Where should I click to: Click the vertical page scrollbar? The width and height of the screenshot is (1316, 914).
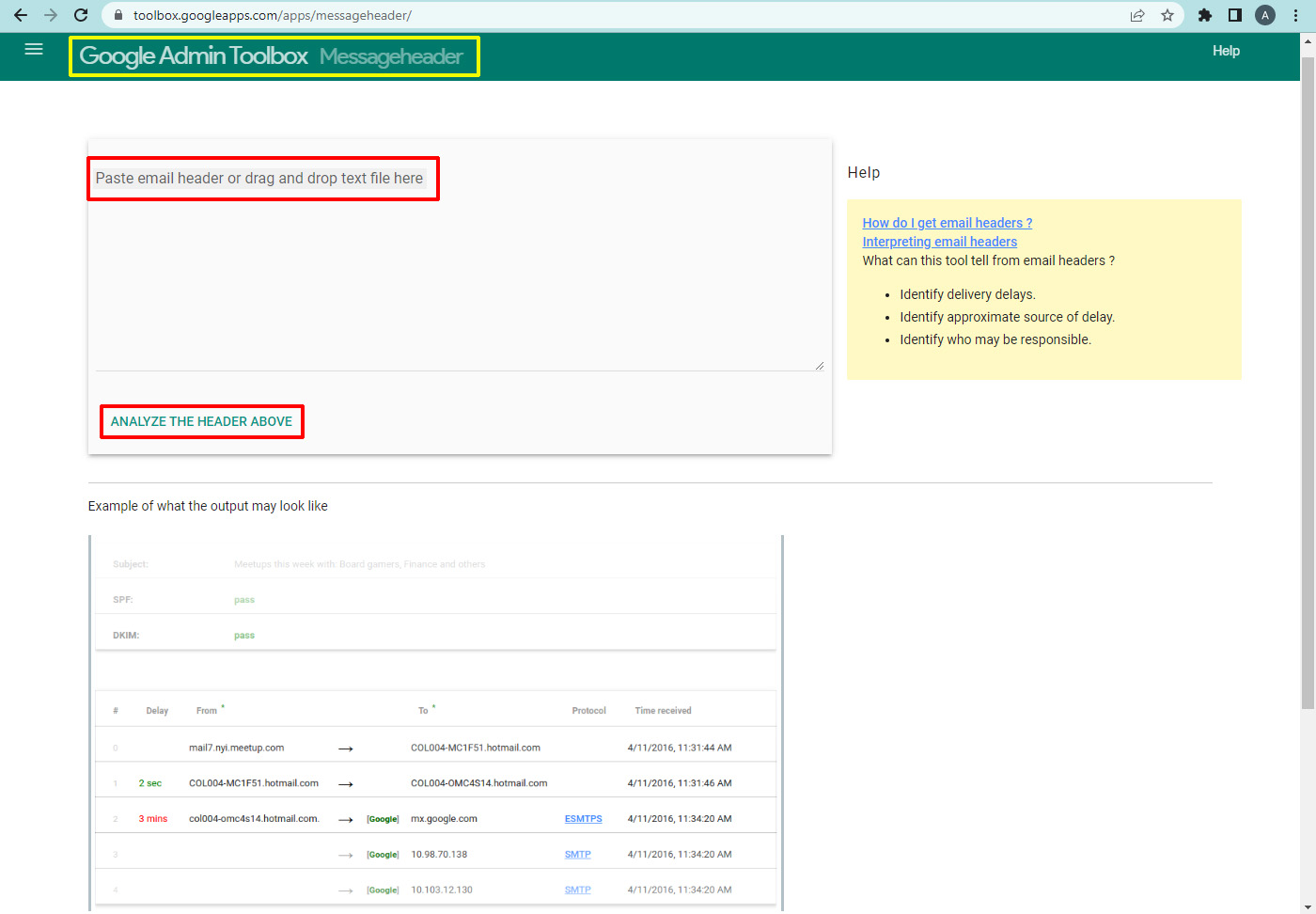1308,376
